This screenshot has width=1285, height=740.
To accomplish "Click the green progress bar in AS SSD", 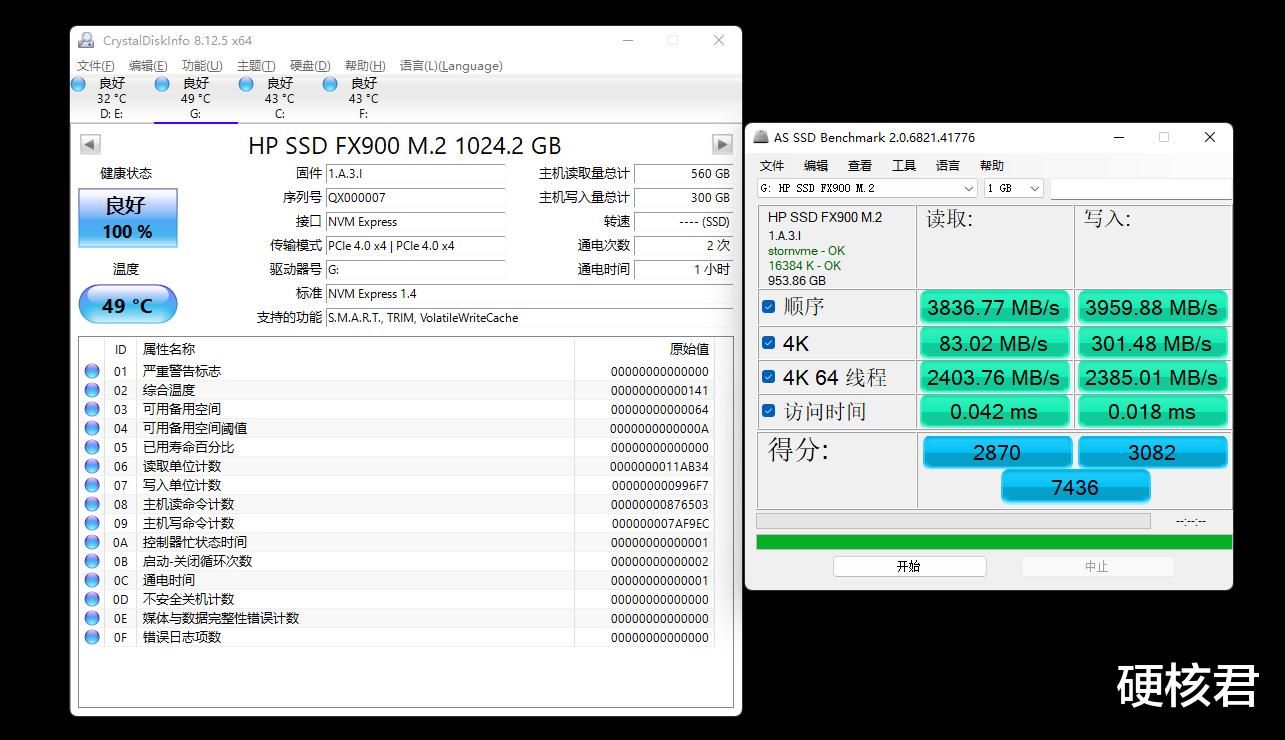I will tap(994, 540).
